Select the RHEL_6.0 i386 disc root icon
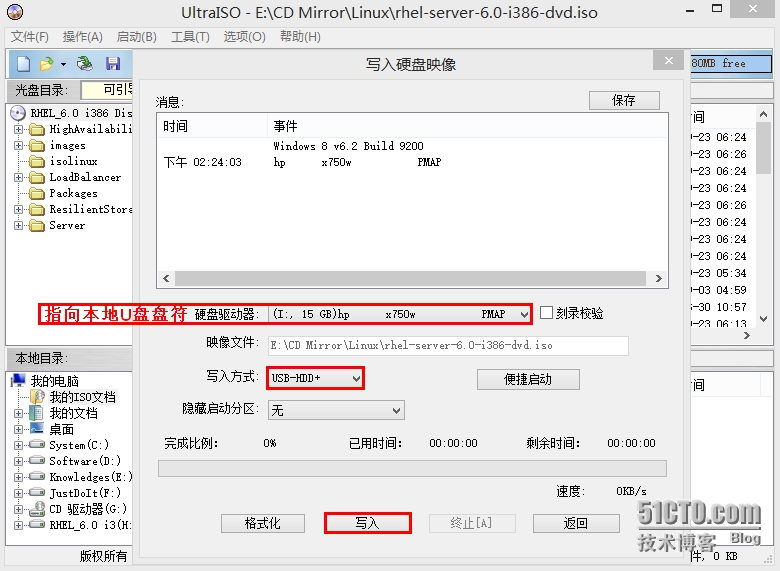This screenshot has height=571, width=780. pyautogui.click(x=18, y=113)
